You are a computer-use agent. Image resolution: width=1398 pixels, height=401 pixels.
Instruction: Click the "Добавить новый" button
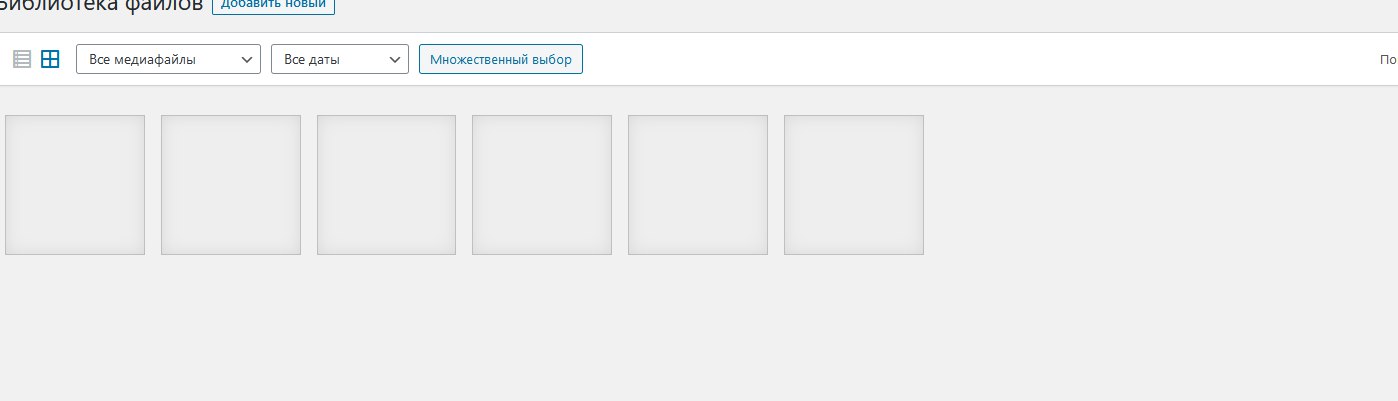tap(274, 4)
